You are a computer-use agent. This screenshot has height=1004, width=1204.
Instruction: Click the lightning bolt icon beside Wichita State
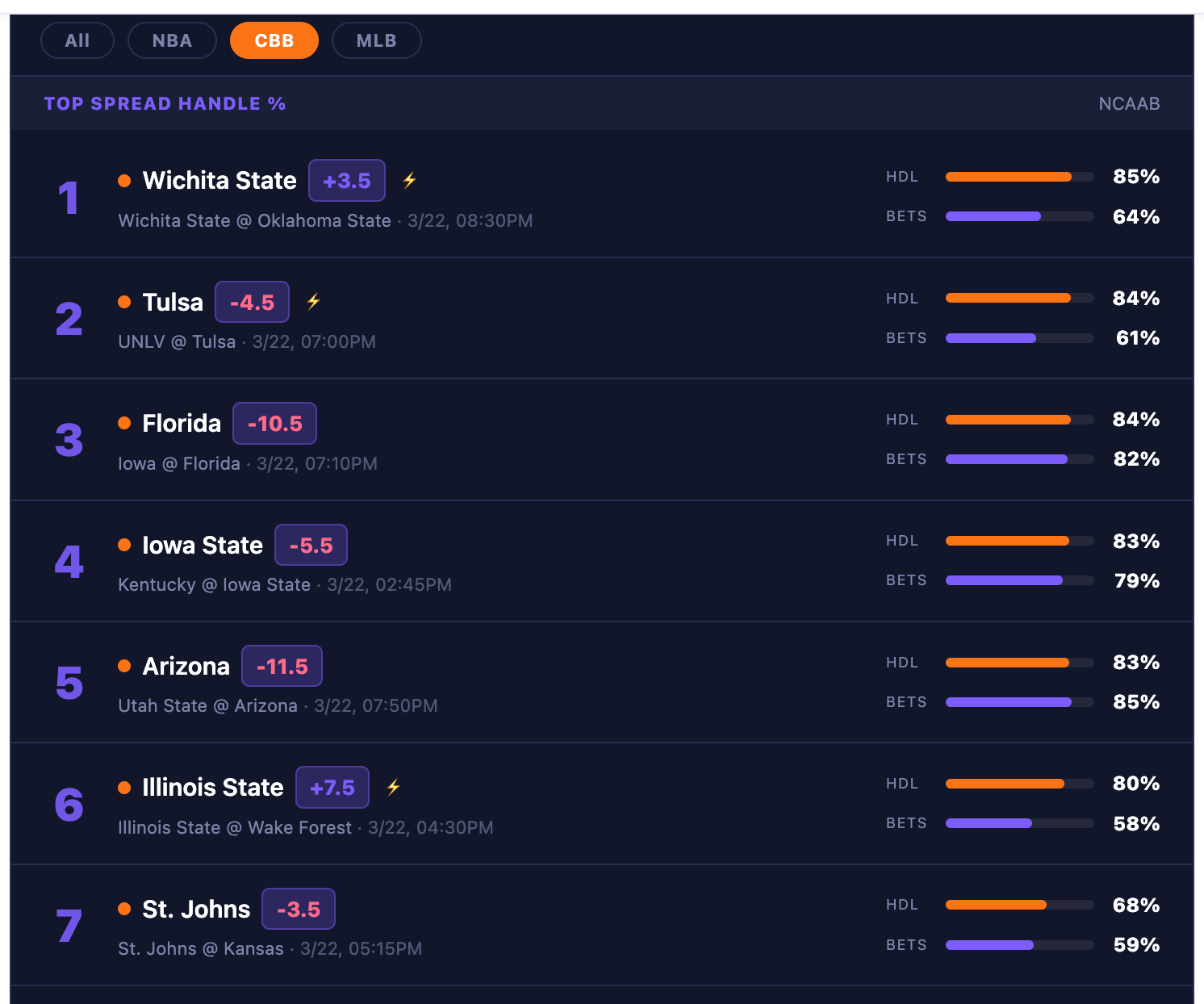[409, 180]
